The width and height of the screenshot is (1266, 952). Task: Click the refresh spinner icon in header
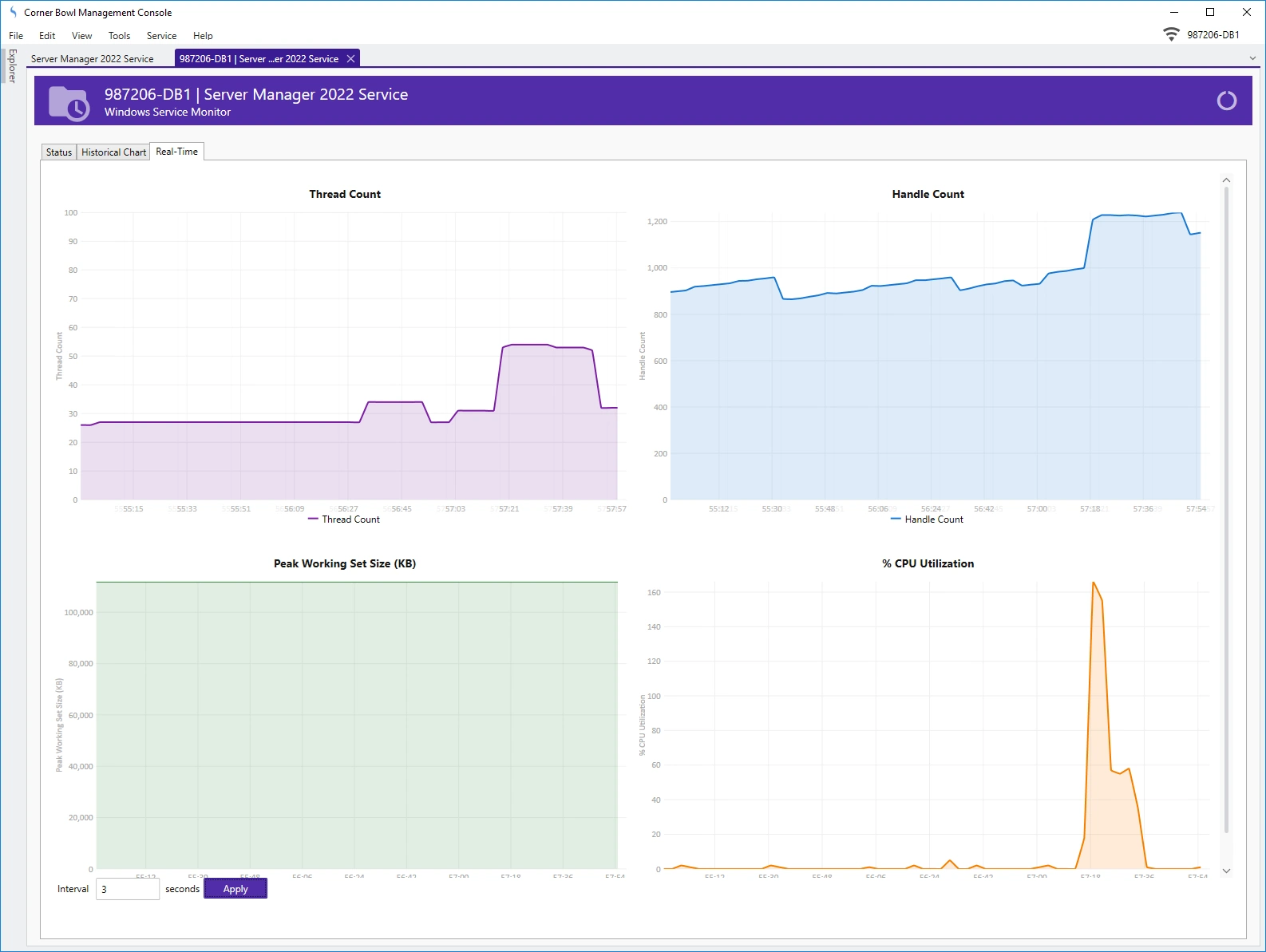pyautogui.click(x=1226, y=101)
